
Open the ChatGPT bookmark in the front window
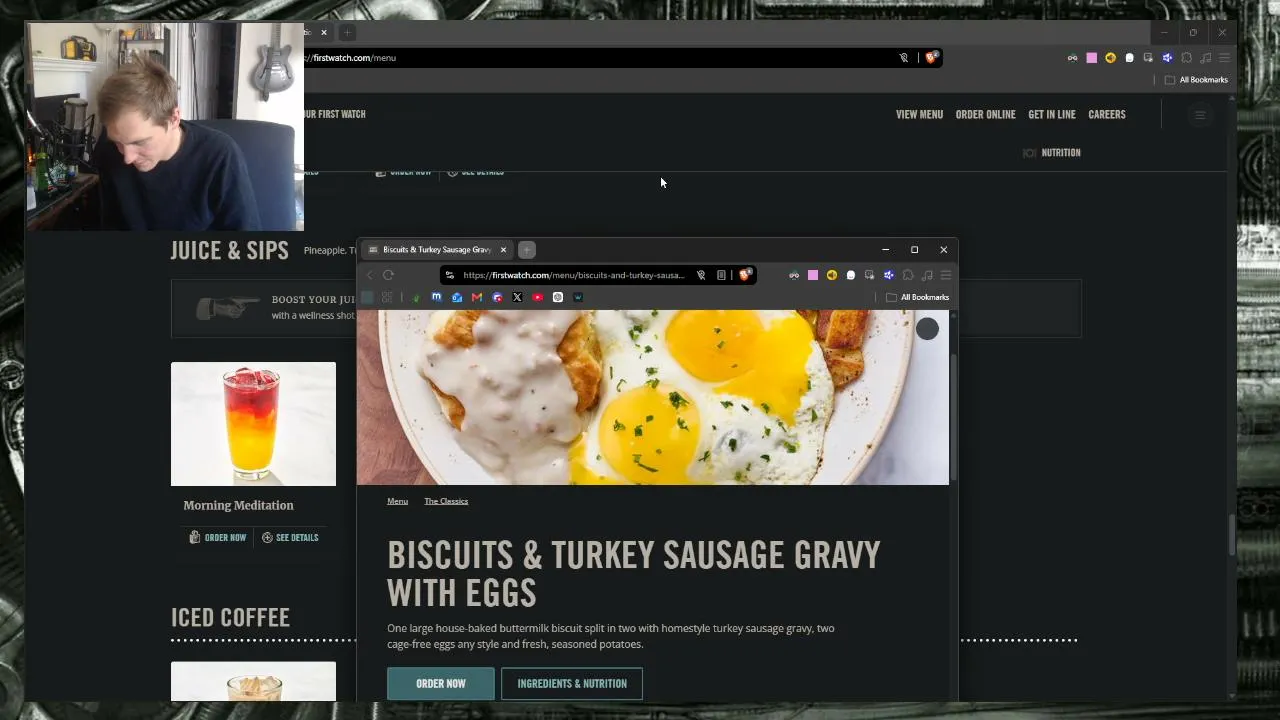click(558, 297)
